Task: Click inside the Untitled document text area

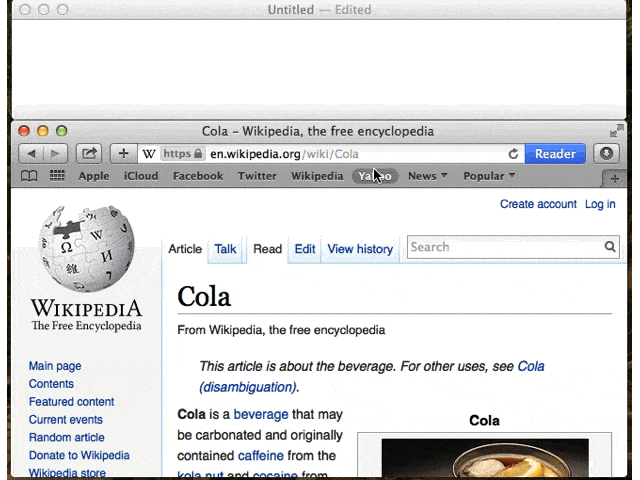Action: (319, 67)
